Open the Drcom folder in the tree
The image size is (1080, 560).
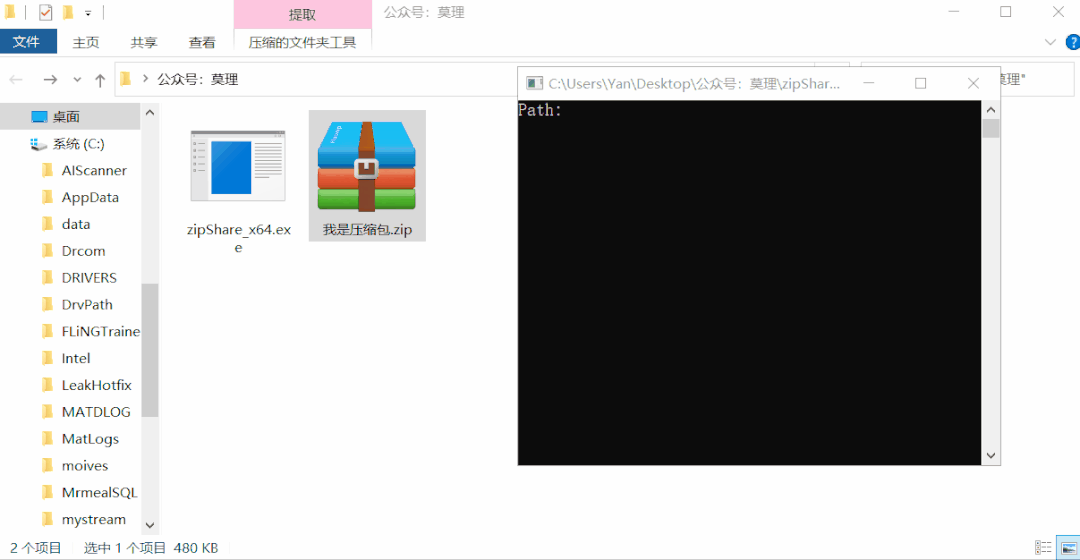[x=83, y=251]
